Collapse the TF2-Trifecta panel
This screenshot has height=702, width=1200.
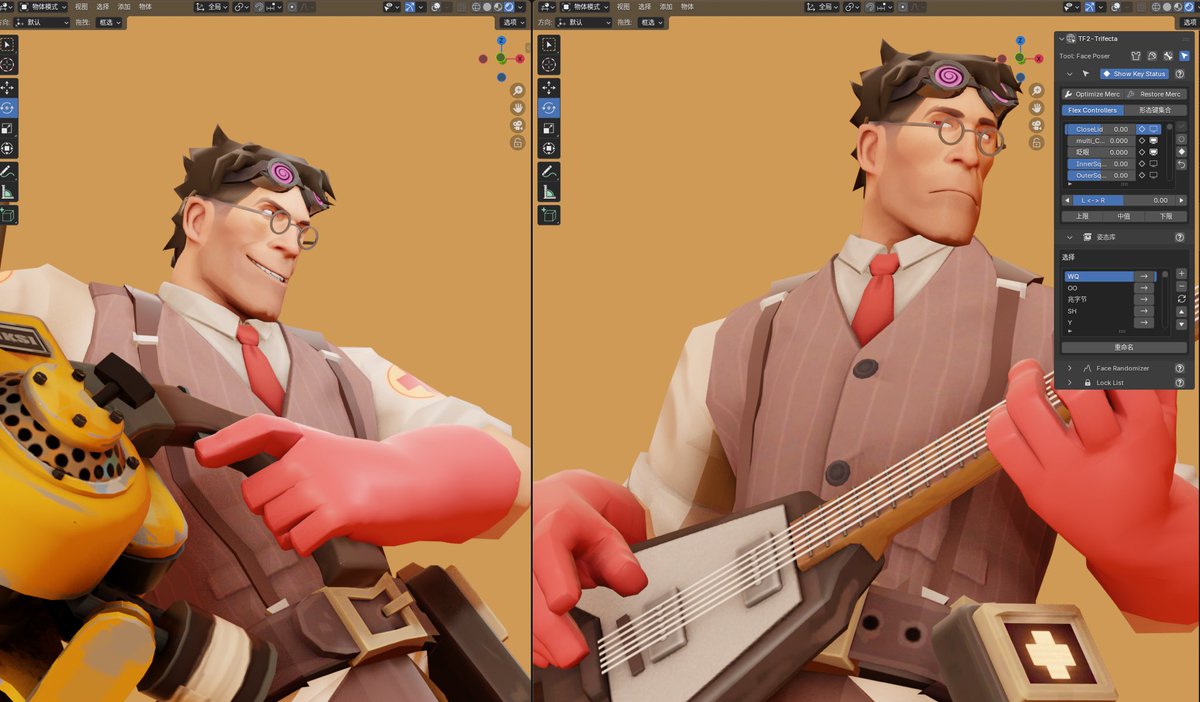pyautogui.click(x=1063, y=38)
